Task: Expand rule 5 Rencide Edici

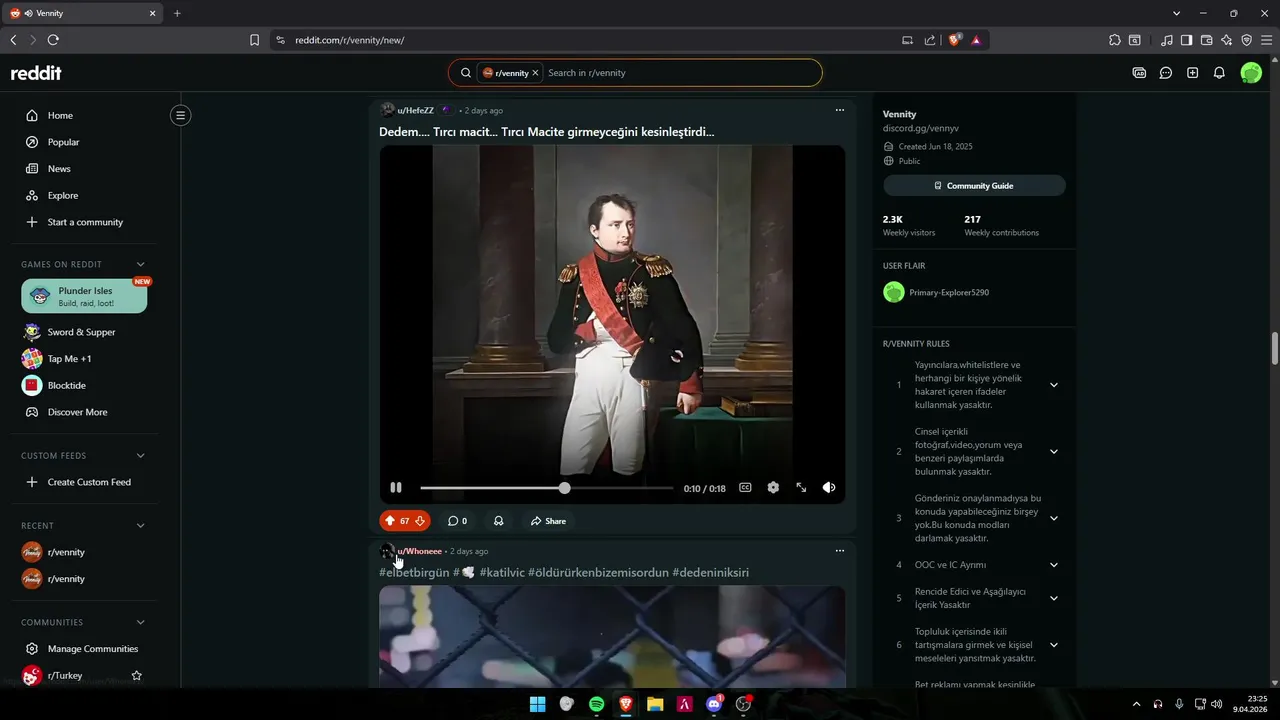Action: [1053, 598]
